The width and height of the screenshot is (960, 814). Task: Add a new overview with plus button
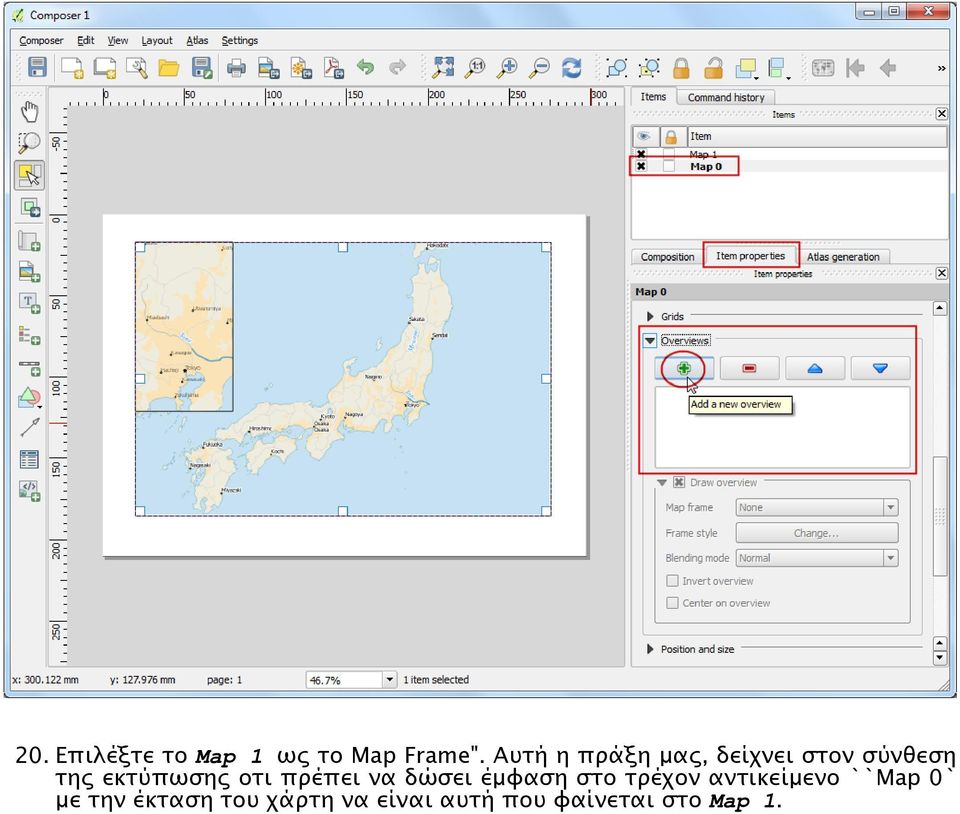[684, 368]
